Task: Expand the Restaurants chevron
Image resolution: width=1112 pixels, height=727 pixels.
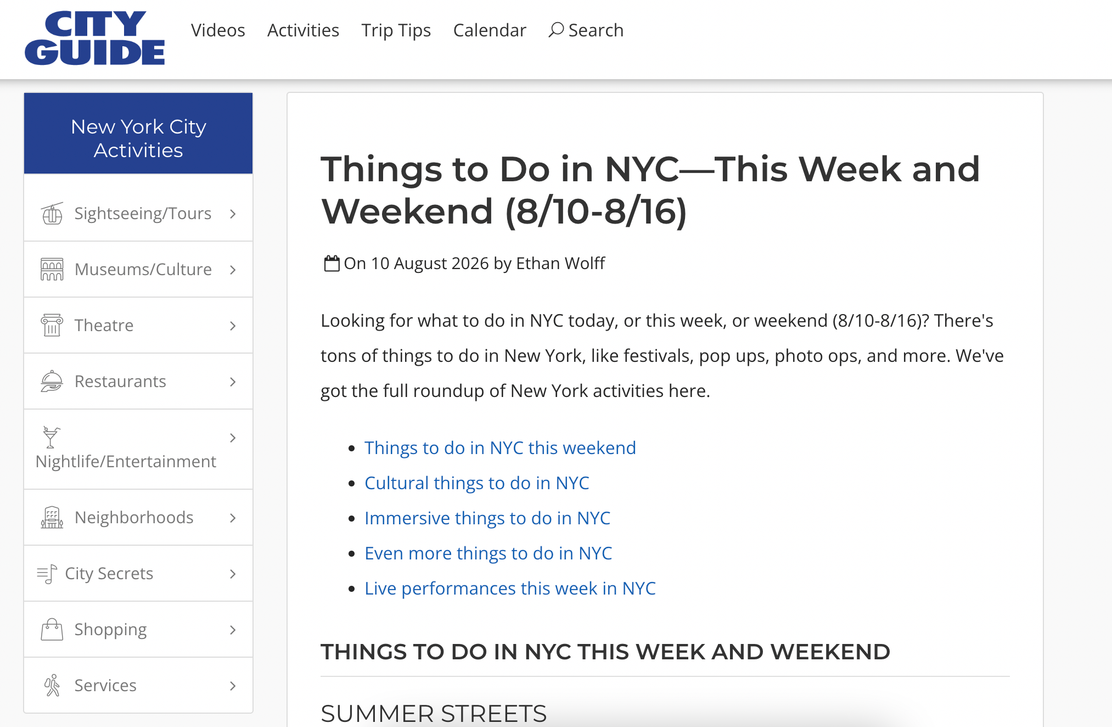Action: point(233,382)
